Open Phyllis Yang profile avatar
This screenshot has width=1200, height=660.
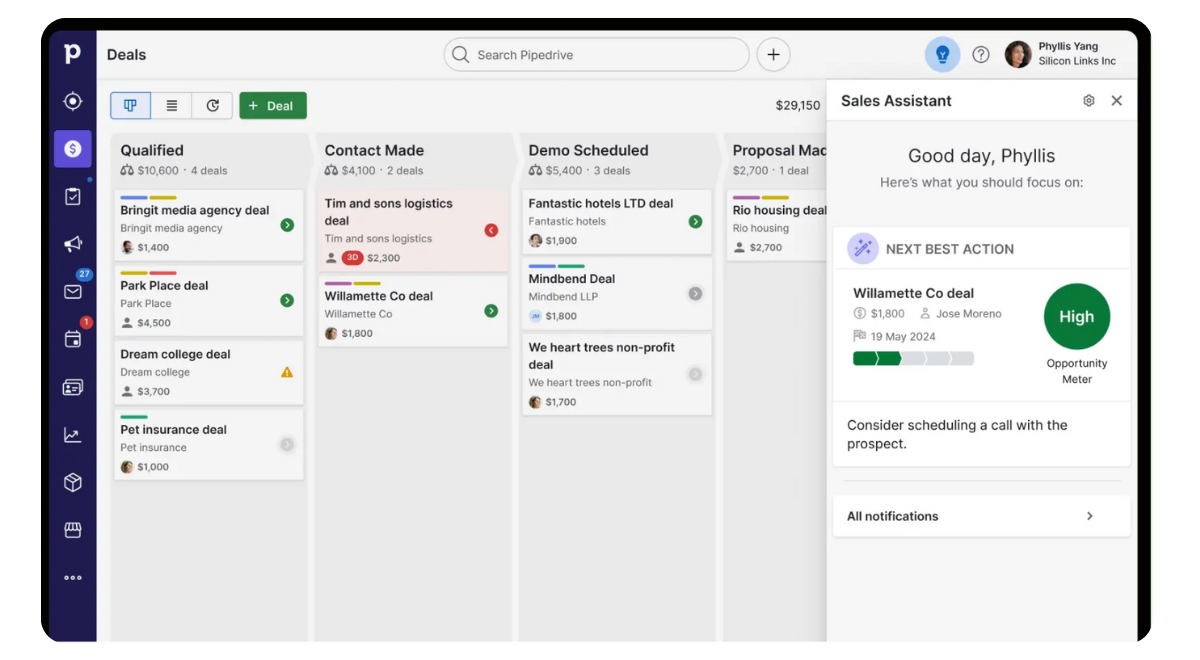(x=1018, y=54)
